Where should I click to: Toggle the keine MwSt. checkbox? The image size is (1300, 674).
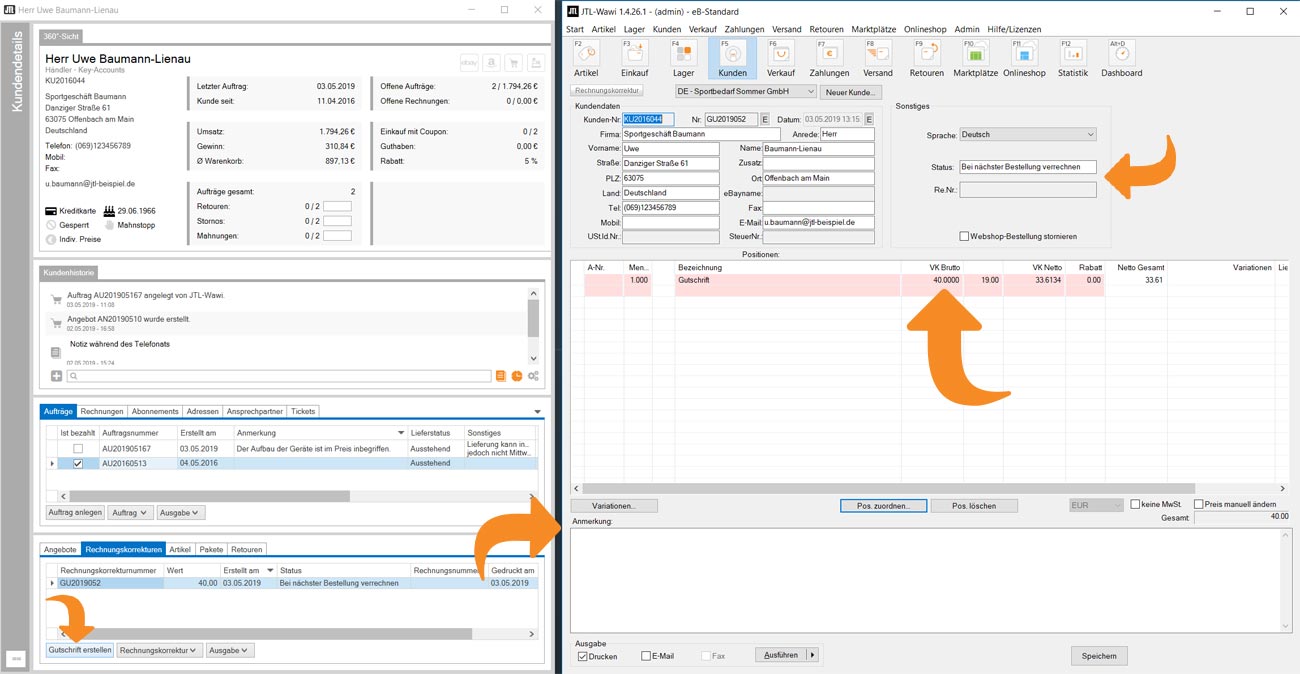[1135, 505]
